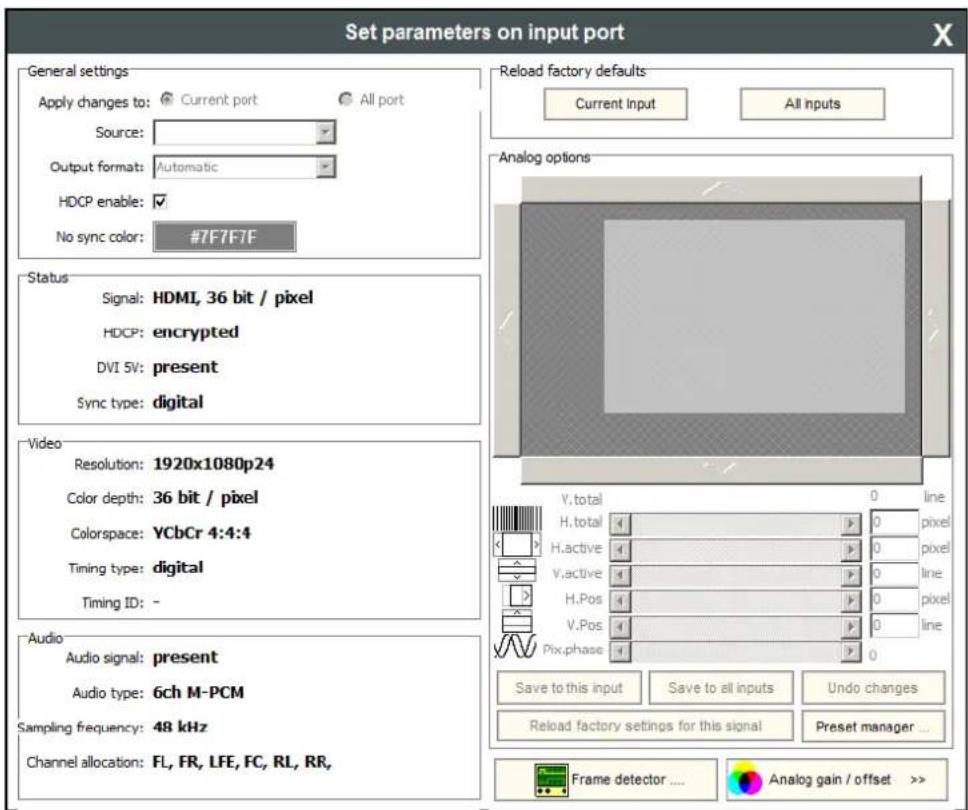Open the Preset manager

point(873,726)
